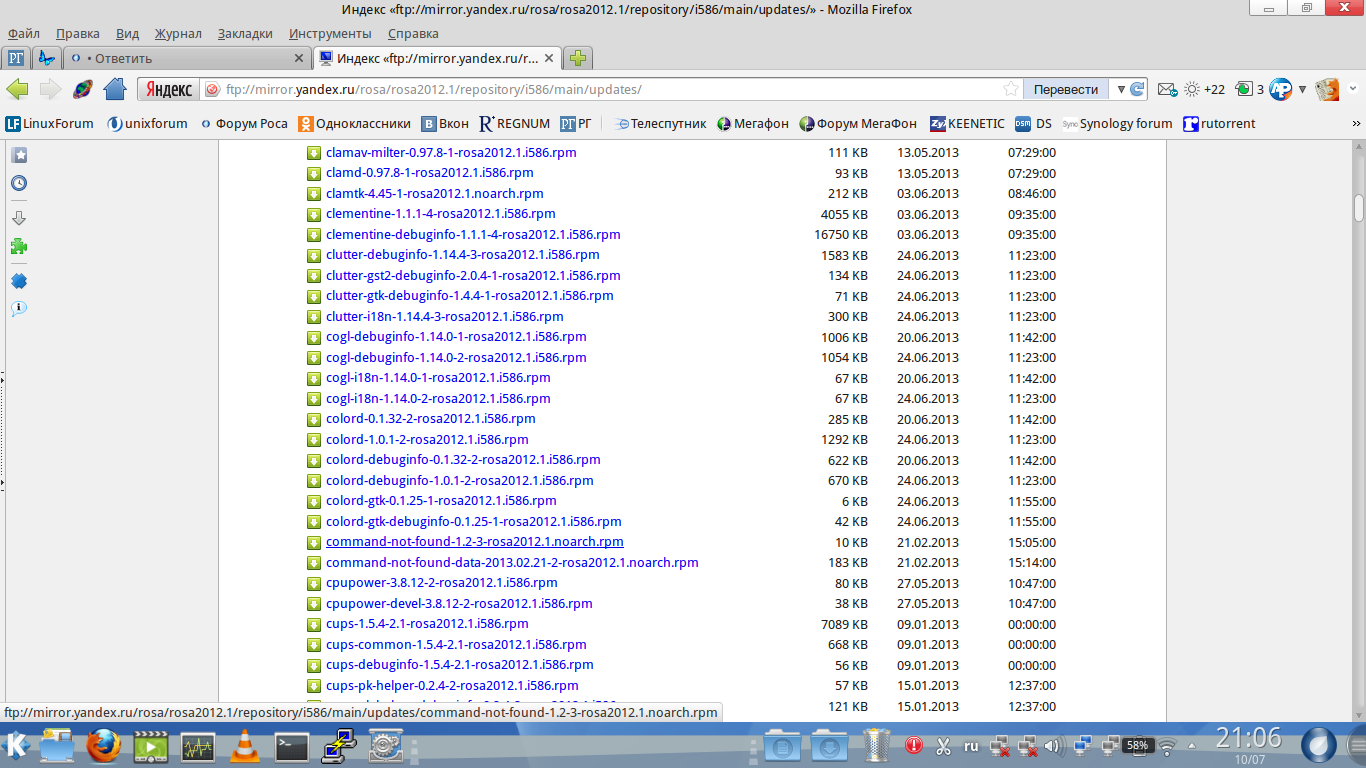Launch VLC from the taskbar
Screen dimensions: 1366x768
coord(243,746)
